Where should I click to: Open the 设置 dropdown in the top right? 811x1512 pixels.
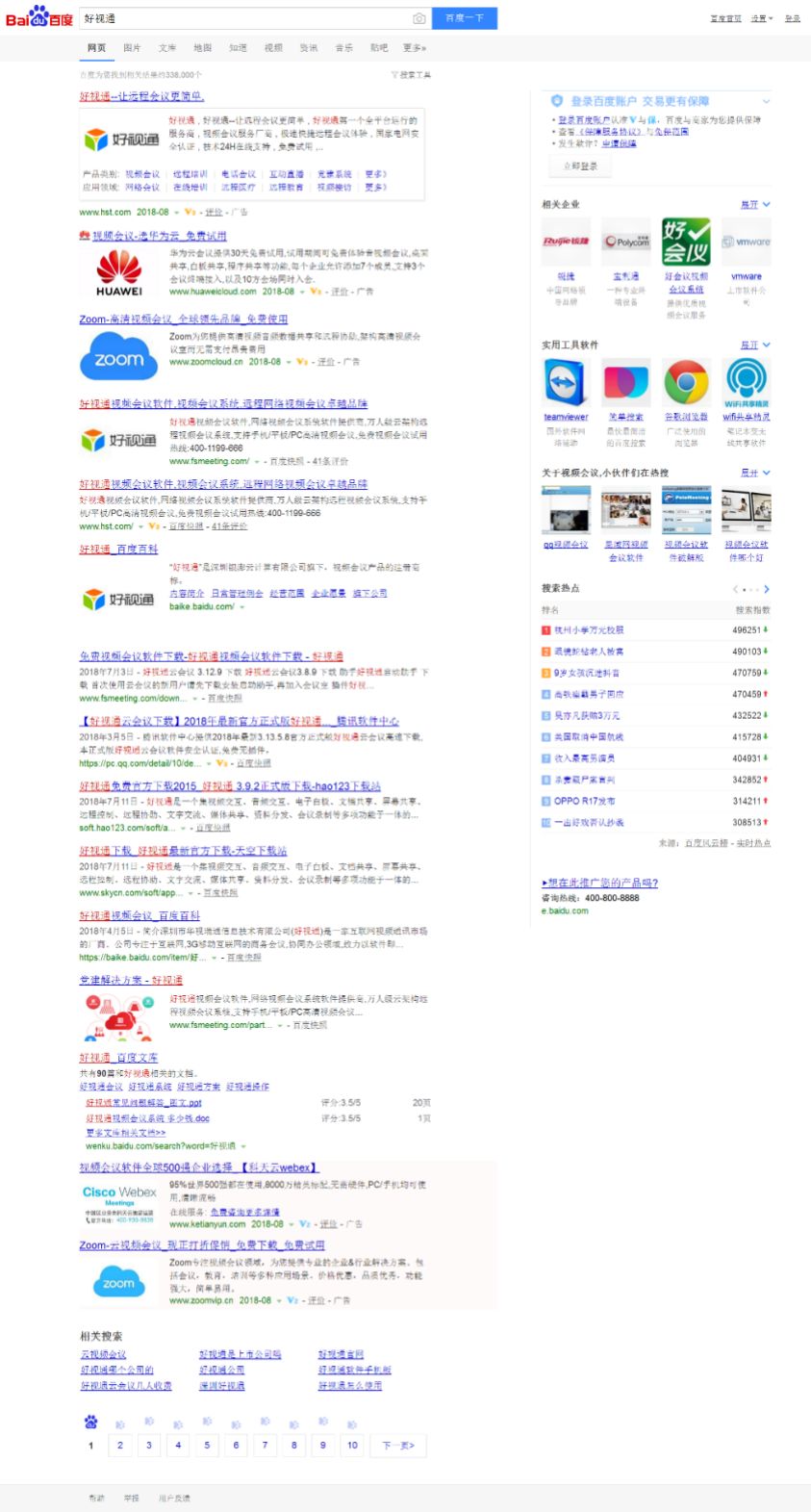(761, 18)
